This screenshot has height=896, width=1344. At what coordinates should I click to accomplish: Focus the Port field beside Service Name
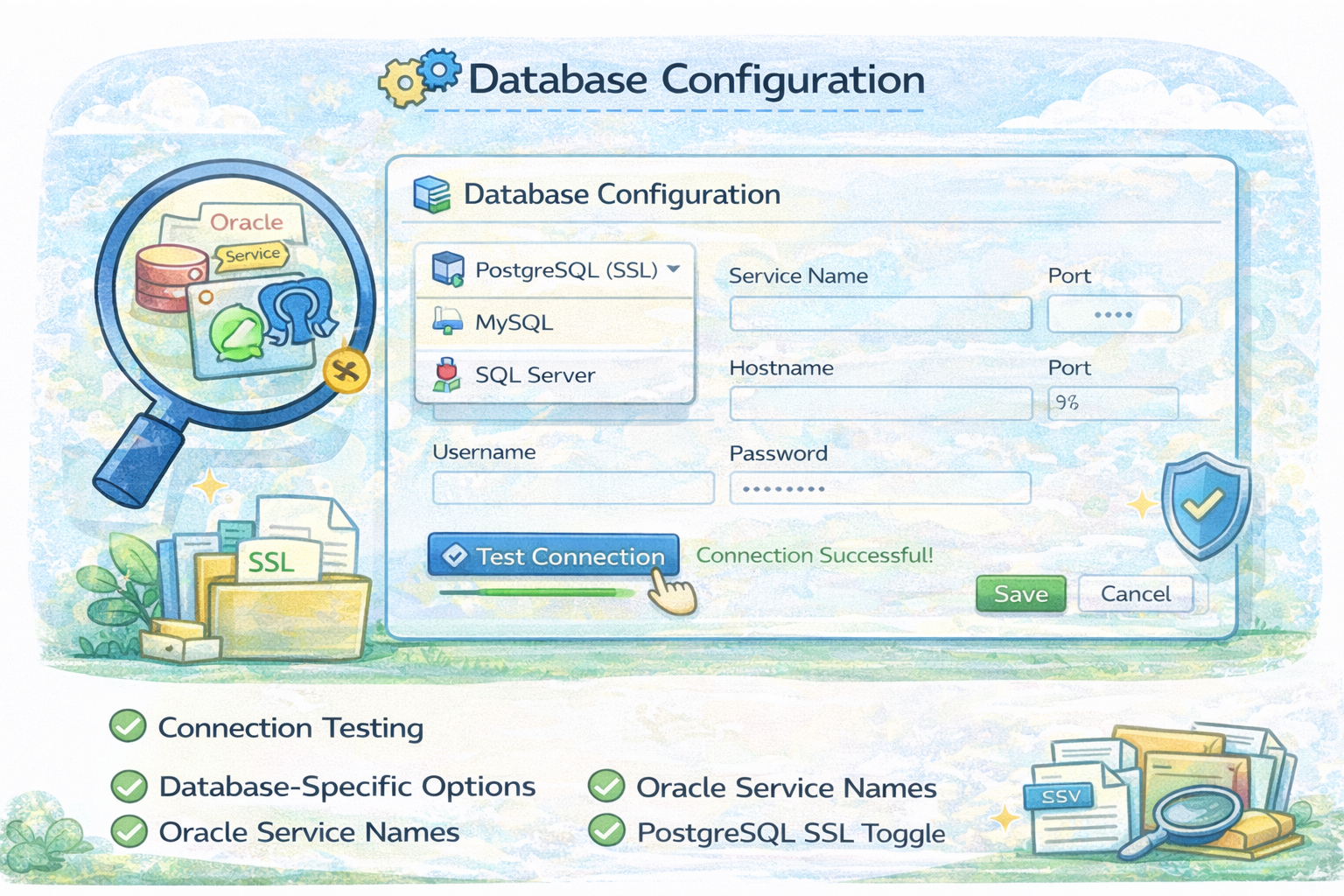(1114, 313)
